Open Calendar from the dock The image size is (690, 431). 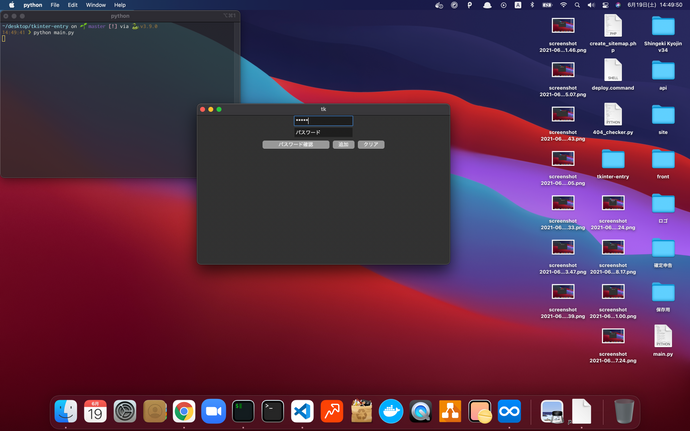95,411
